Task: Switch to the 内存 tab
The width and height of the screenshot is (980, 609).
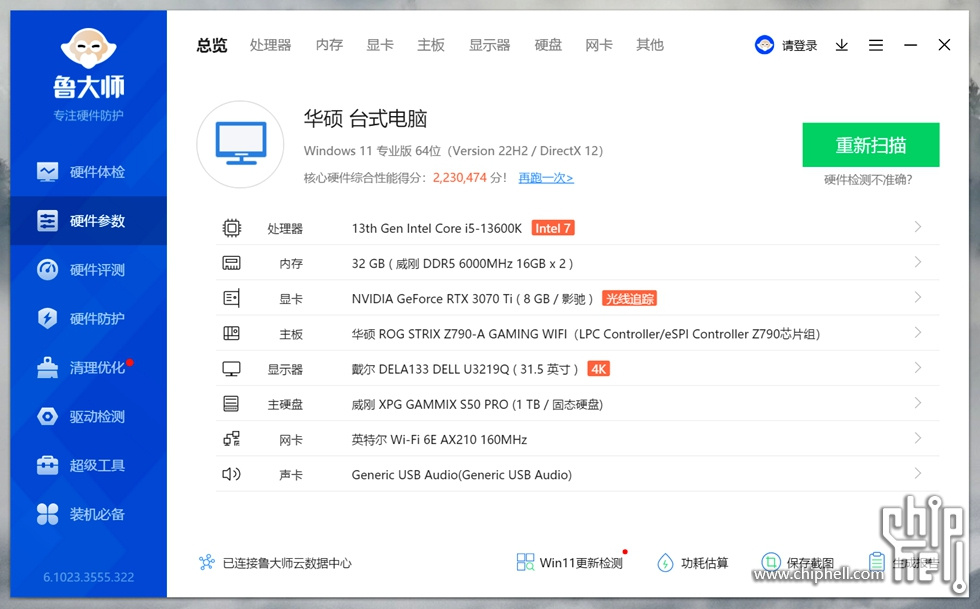Action: click(329, 45)
